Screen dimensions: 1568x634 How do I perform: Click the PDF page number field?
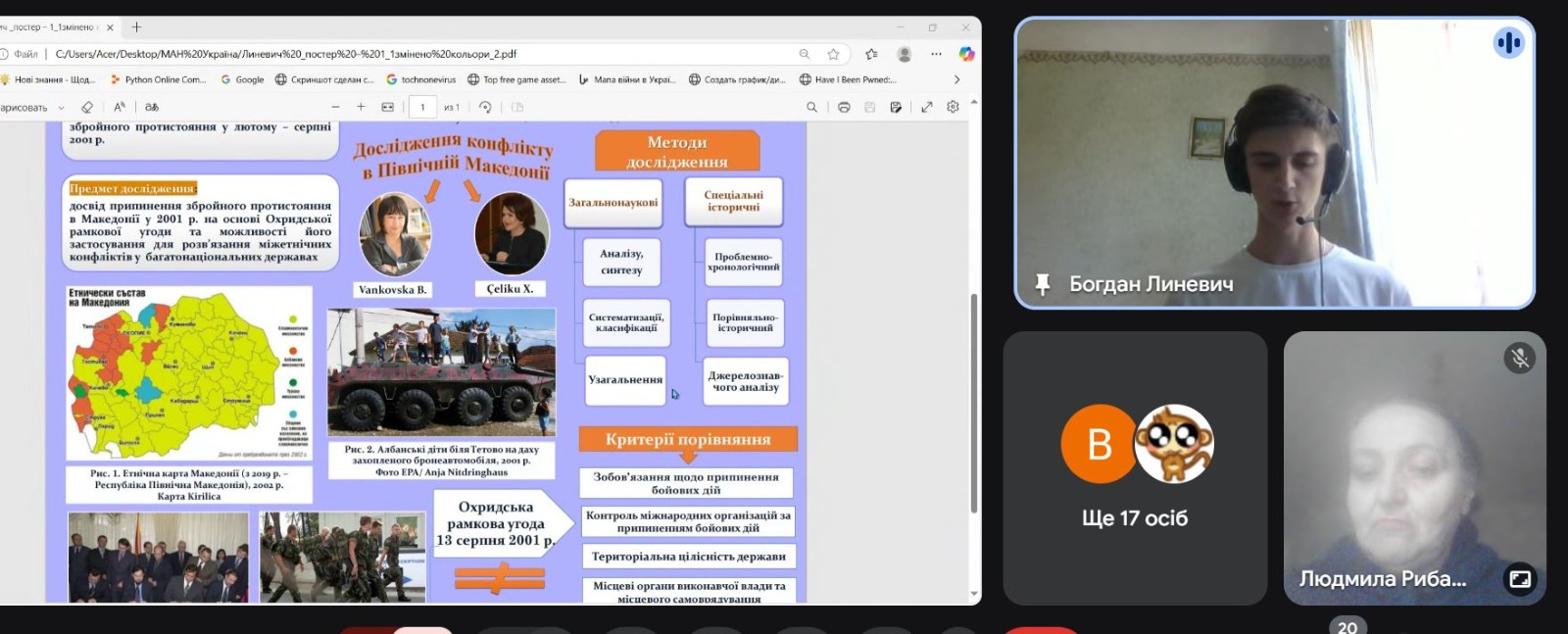tap(422, 107)
